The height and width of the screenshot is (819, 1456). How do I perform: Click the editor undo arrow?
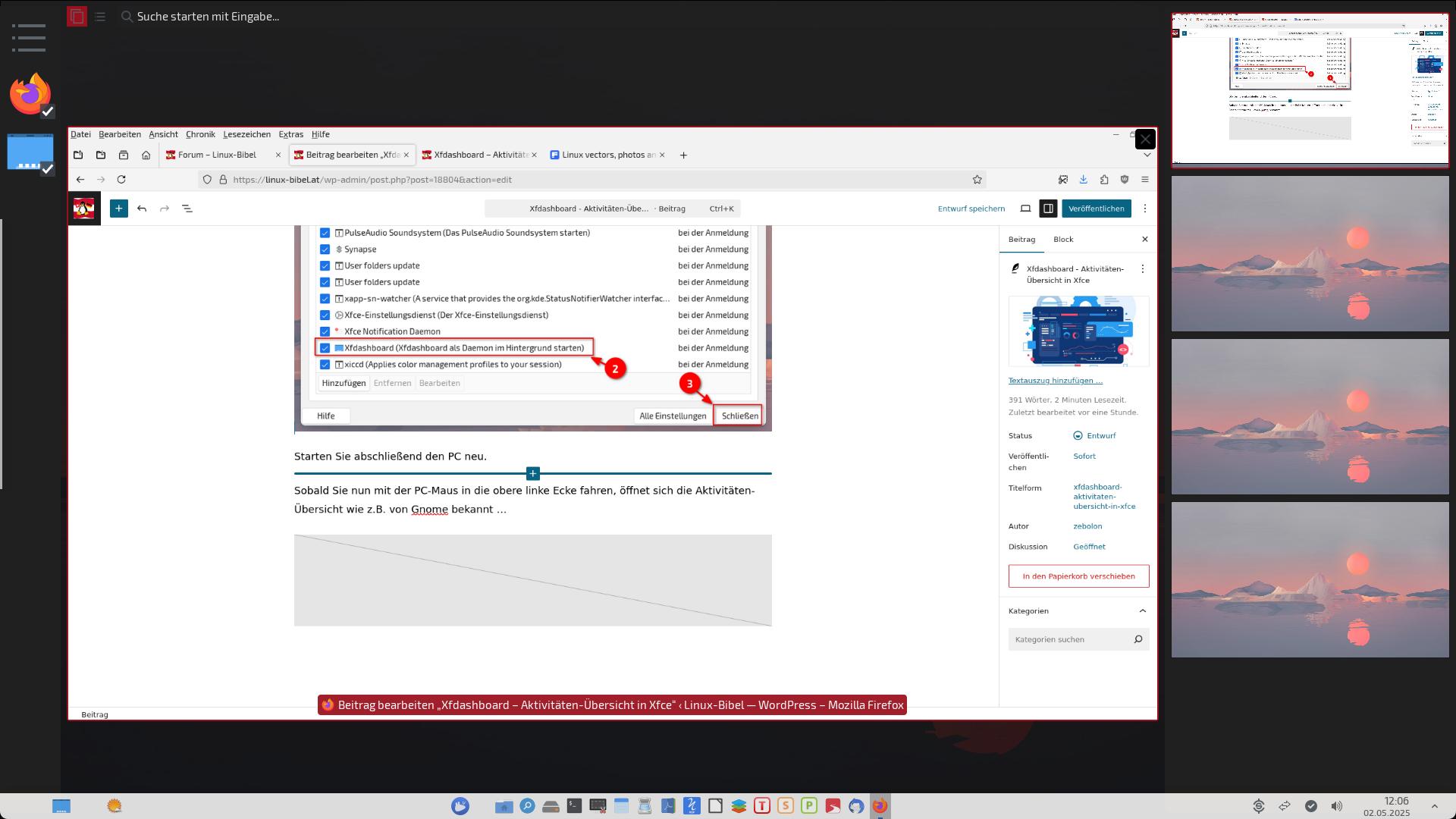(142, 209)
